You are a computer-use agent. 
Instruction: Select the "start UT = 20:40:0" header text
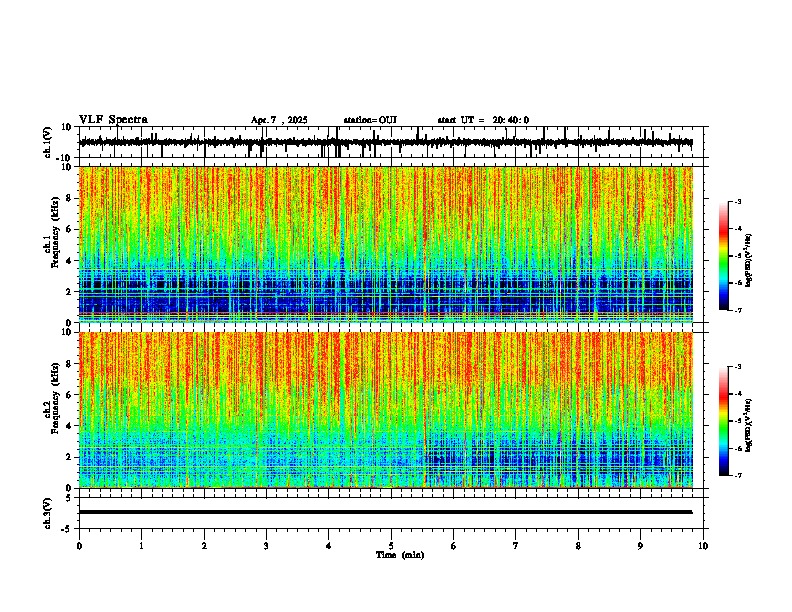(483, 120)
